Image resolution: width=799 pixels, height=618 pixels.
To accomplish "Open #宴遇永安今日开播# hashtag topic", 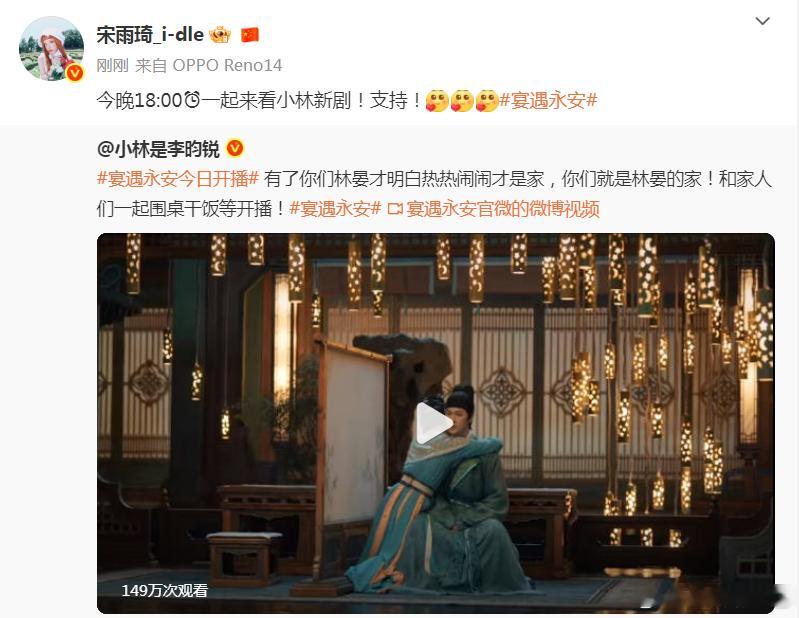I will (178, 179).
